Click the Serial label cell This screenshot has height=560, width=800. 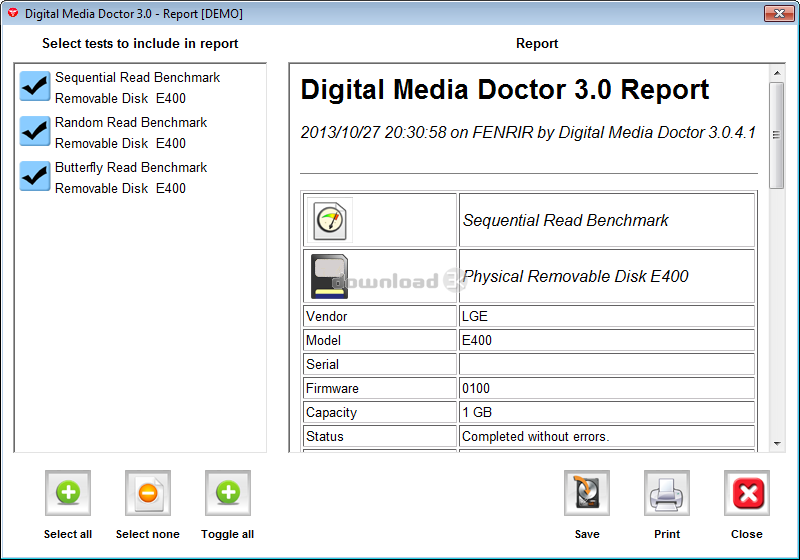pyautogui.click(x=380, y=364)
